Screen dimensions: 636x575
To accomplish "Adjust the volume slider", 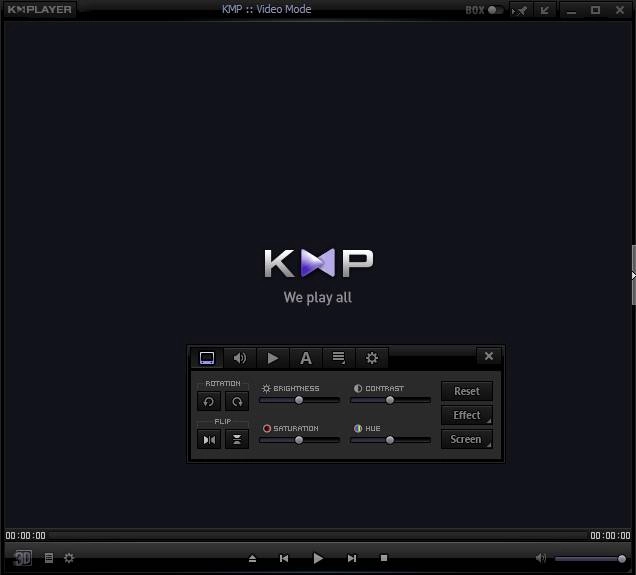I will click(590, 559).
